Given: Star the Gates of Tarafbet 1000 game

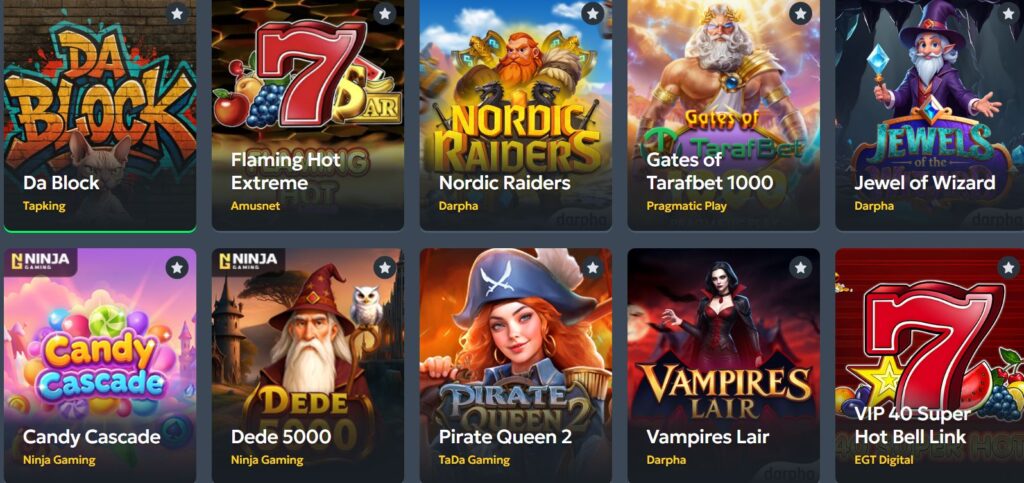Looking at the screenshot, I should point(800,13).
